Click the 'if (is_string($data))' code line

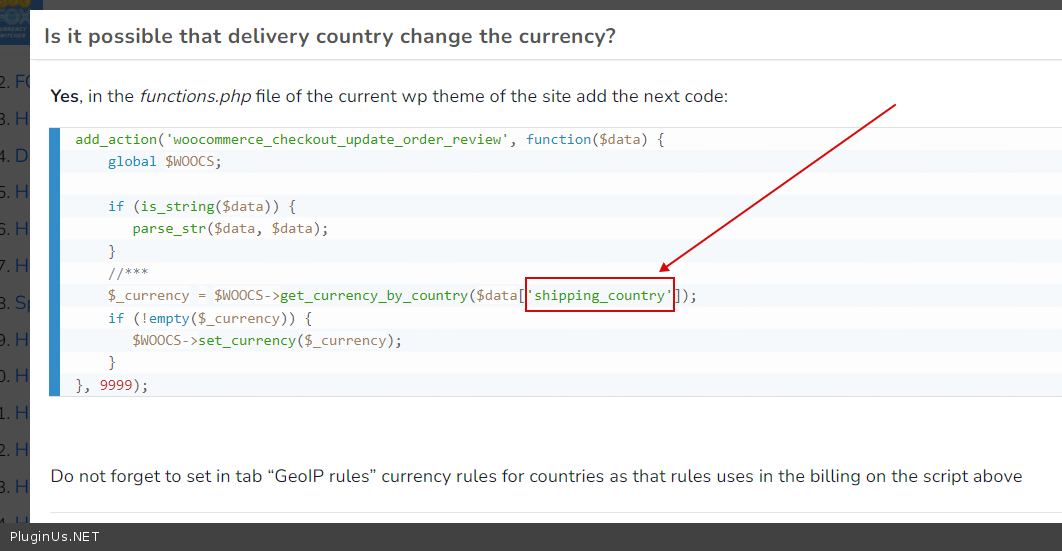pos(202,206)
